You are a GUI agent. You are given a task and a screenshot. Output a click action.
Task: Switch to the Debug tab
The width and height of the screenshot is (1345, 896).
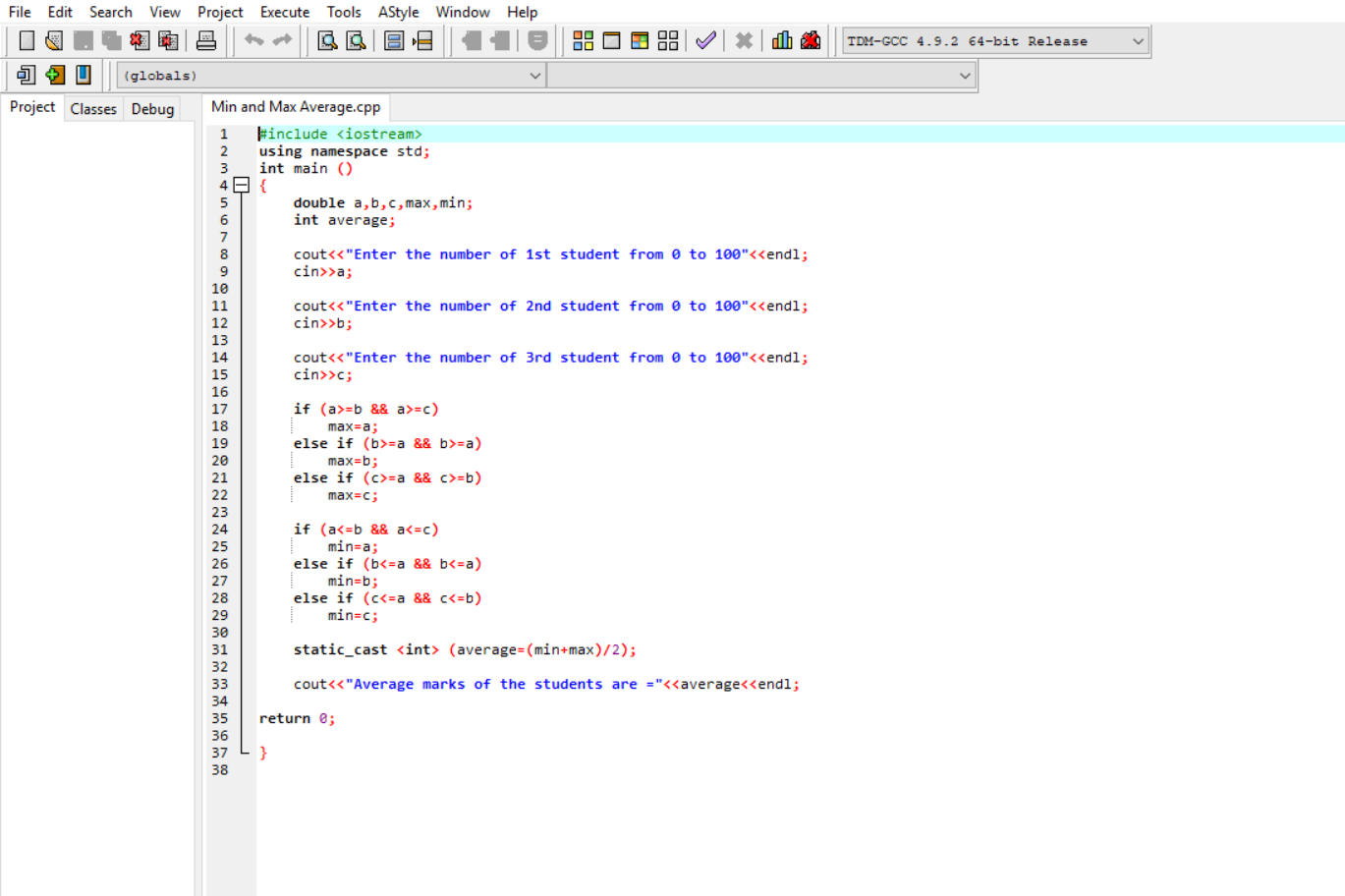click(x=152, y=109)
